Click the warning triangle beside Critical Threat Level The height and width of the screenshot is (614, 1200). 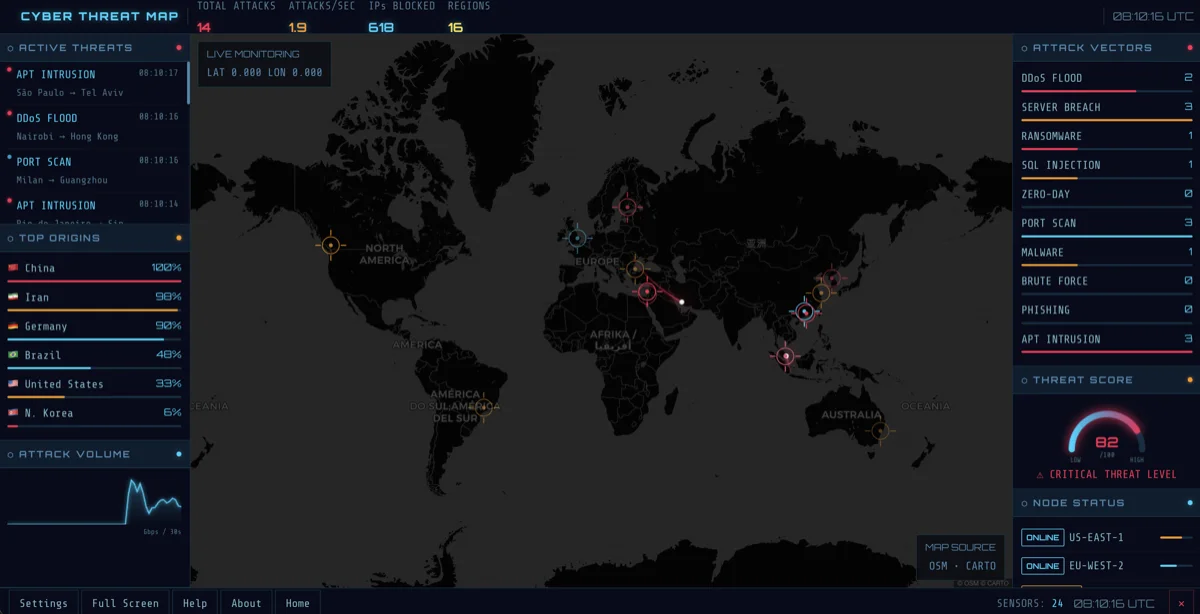click(1040, 475)
